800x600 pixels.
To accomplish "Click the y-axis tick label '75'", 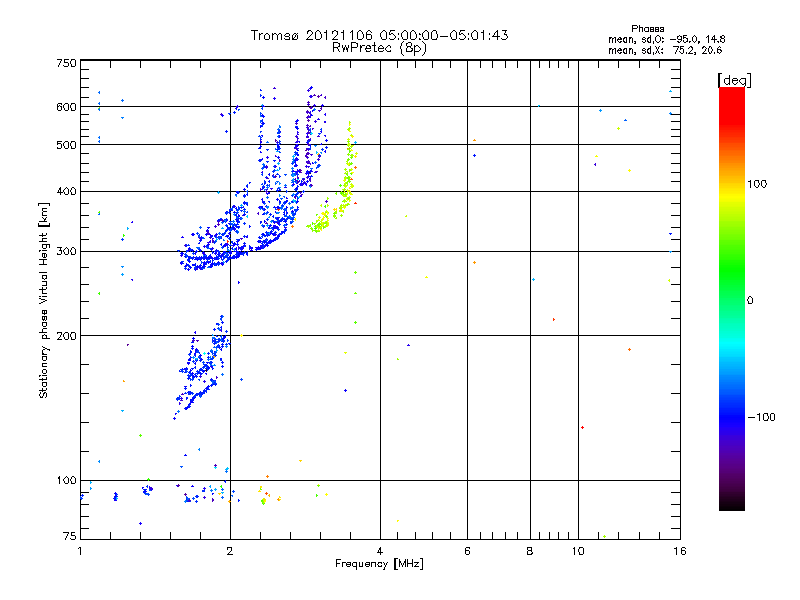I will tap(70, 536).
